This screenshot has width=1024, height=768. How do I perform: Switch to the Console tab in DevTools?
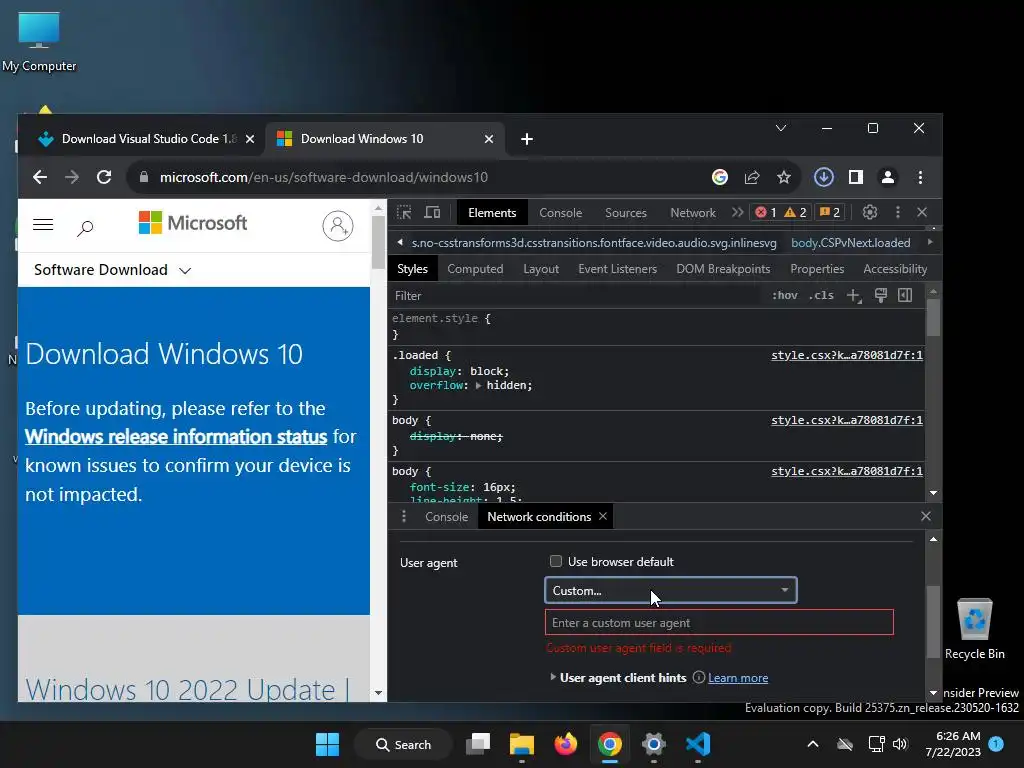click(x=560, y=213)
